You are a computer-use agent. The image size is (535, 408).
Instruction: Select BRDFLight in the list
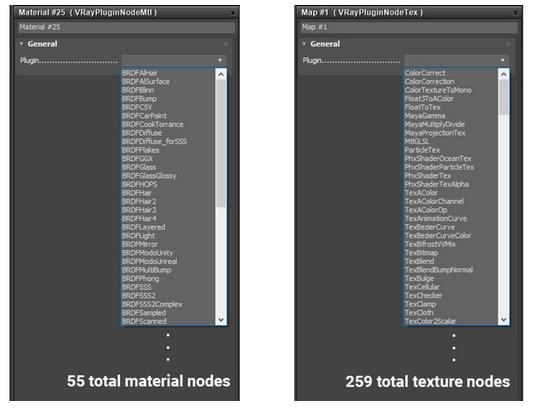click(x=138, y=236)
